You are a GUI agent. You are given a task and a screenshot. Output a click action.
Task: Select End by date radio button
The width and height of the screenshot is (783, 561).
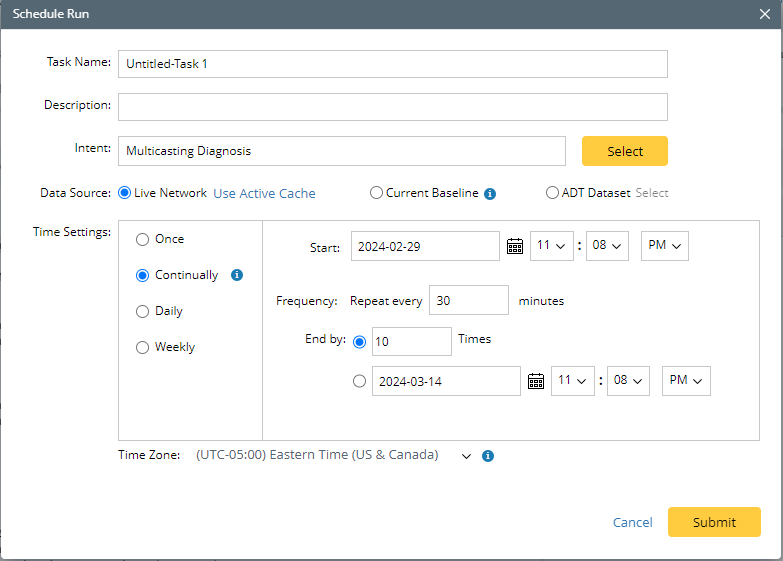[360, 380]
